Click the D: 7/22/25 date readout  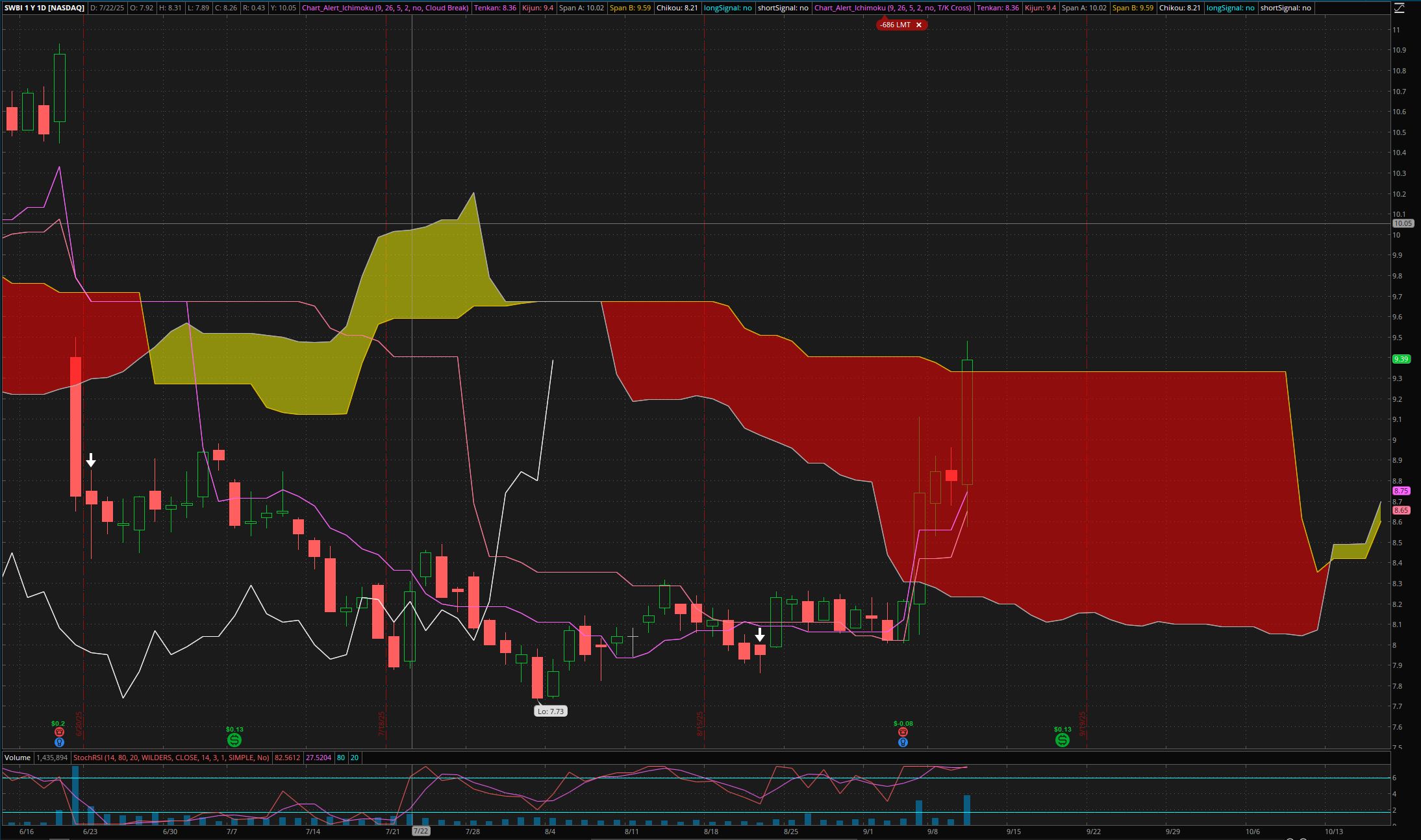(108, 8)
